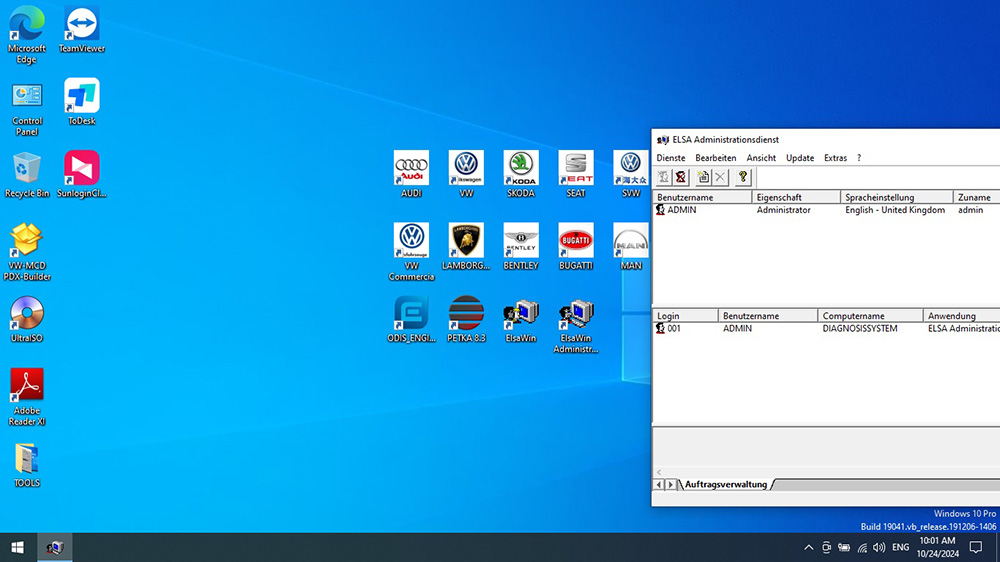Open the VW shortcut beside AUDI
The height and width of the screenshot is (562, 1000).
466,174
